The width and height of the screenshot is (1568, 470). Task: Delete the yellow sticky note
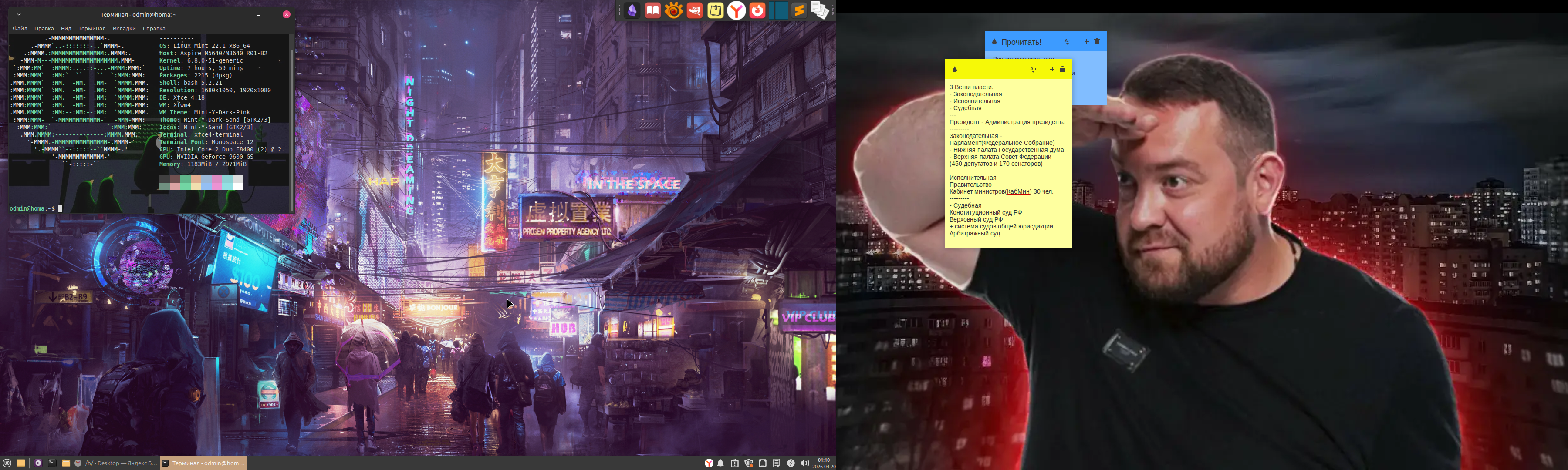tap(1063, 69)
